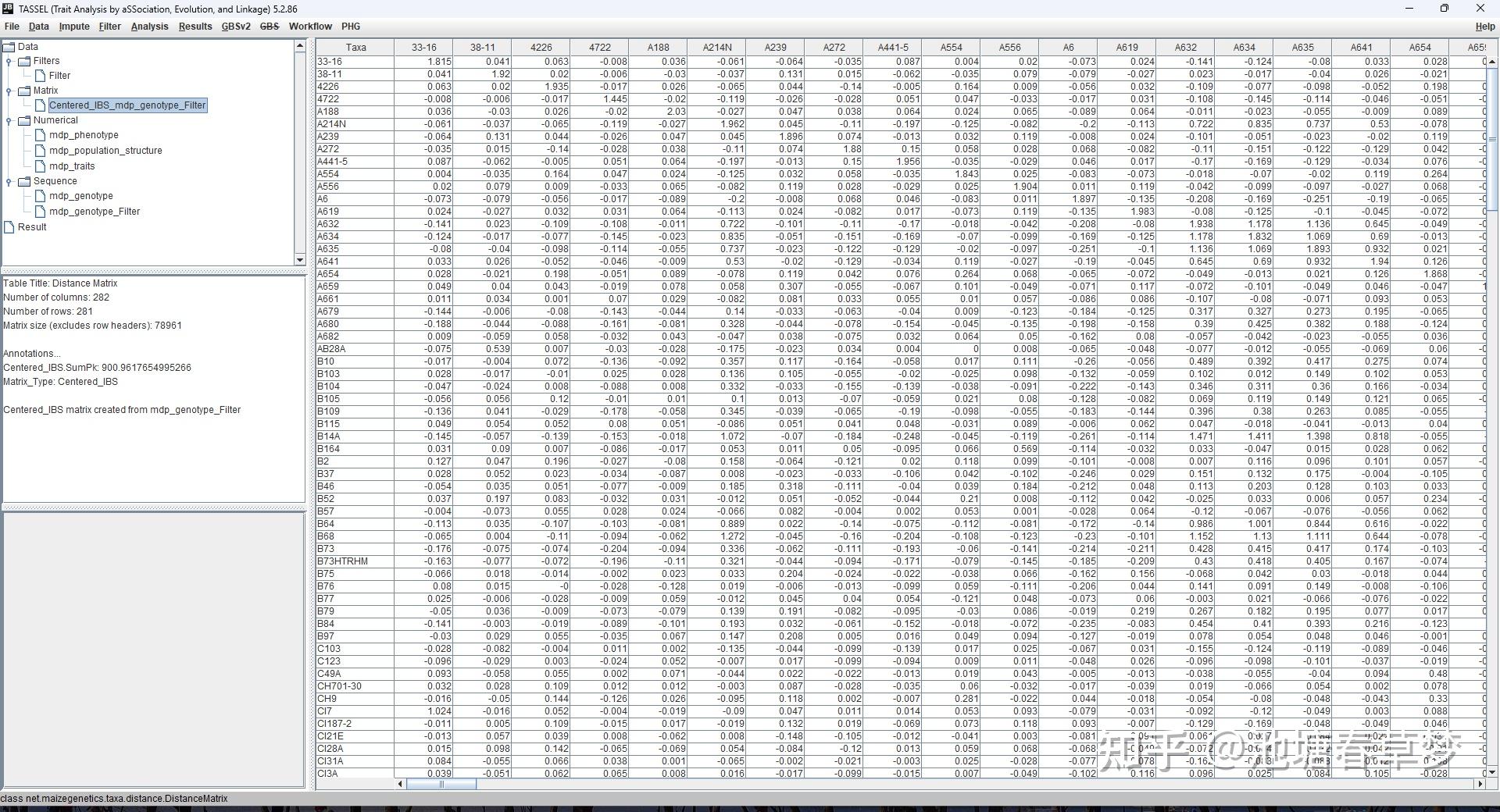Click the 33-16 column header

pos(424,48)
